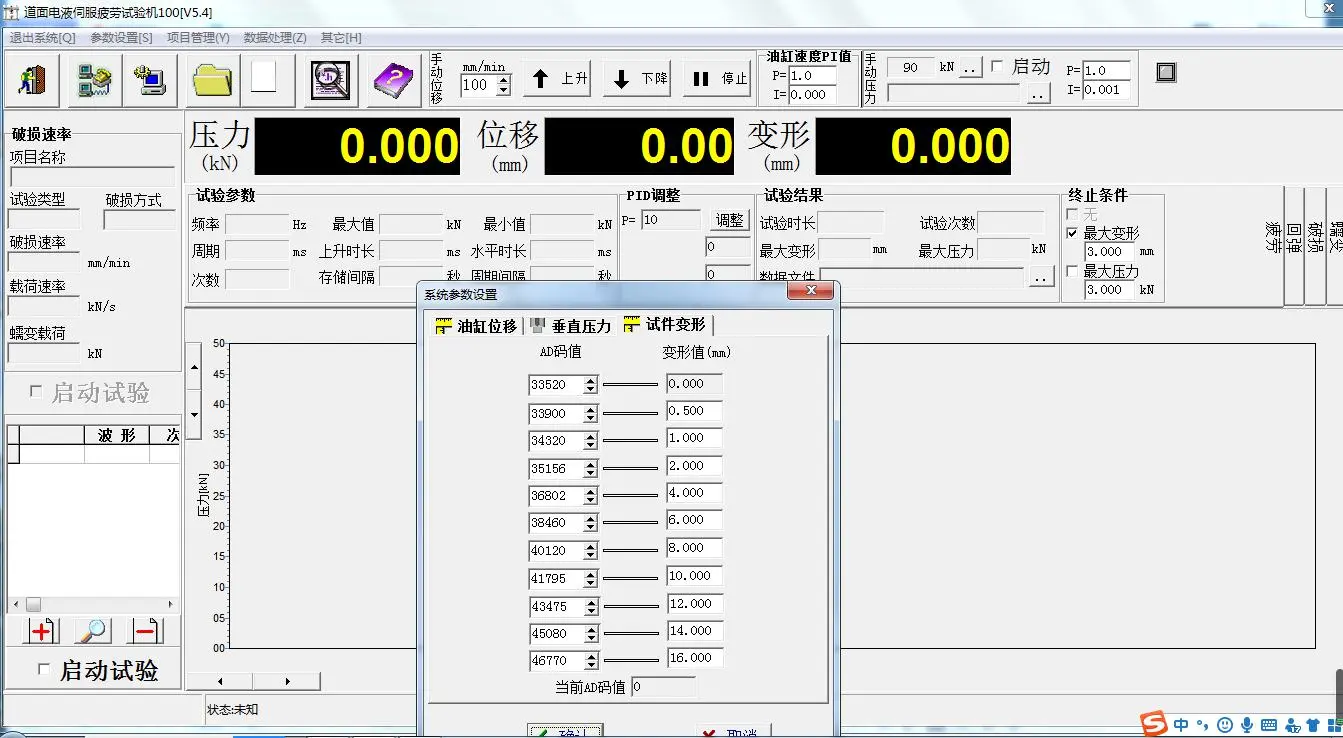Click spinner arrows beside AD code 33900
This screenshot has width=1343, height=738.
(591, 413)
